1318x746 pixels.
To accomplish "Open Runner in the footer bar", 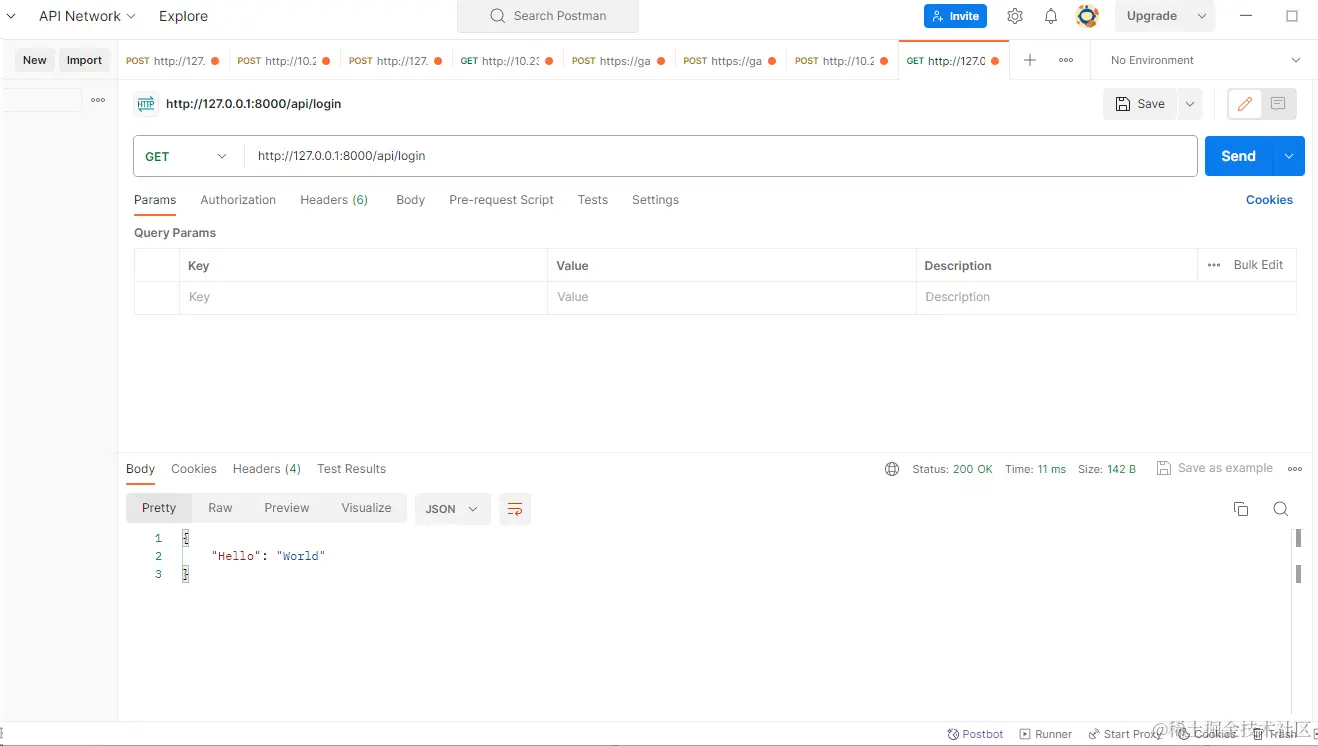I will point(1045,734).
